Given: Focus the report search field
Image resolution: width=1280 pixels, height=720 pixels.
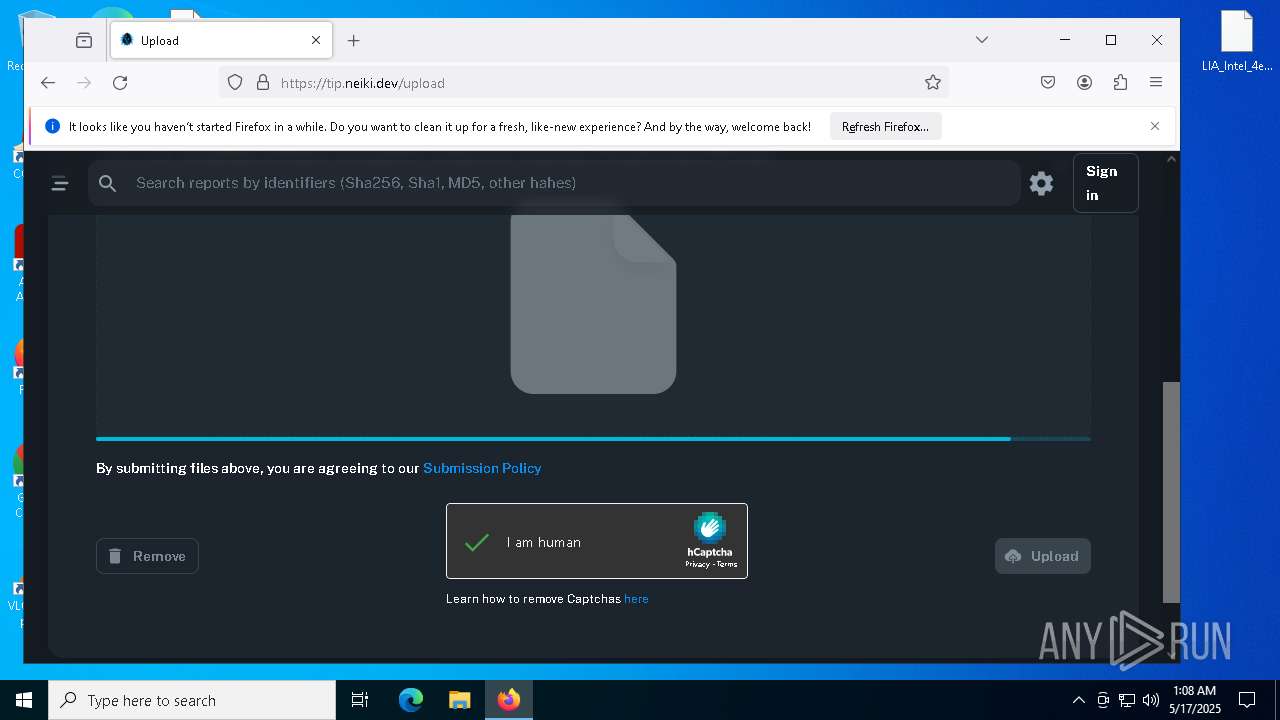Looking at the screenshot, I should point(553,183).
